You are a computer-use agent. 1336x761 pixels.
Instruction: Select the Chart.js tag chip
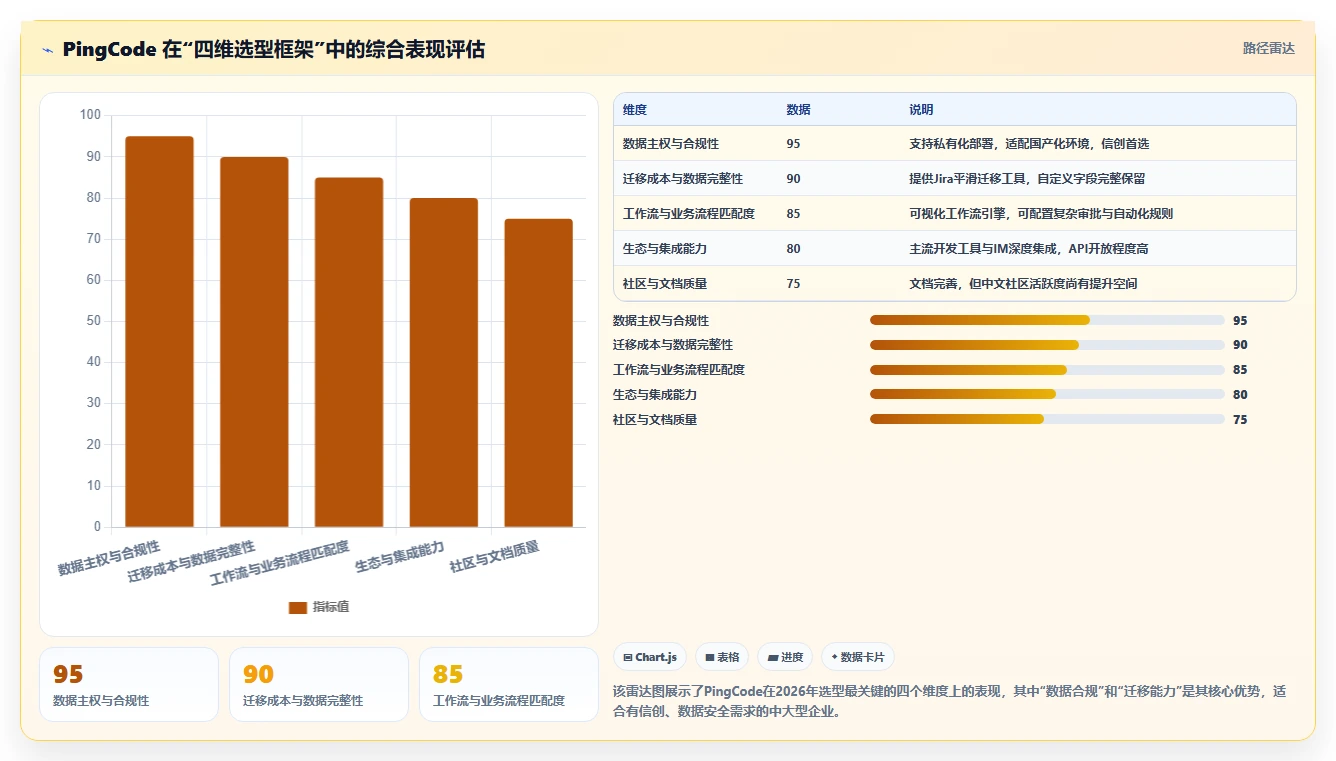(650, 657)
